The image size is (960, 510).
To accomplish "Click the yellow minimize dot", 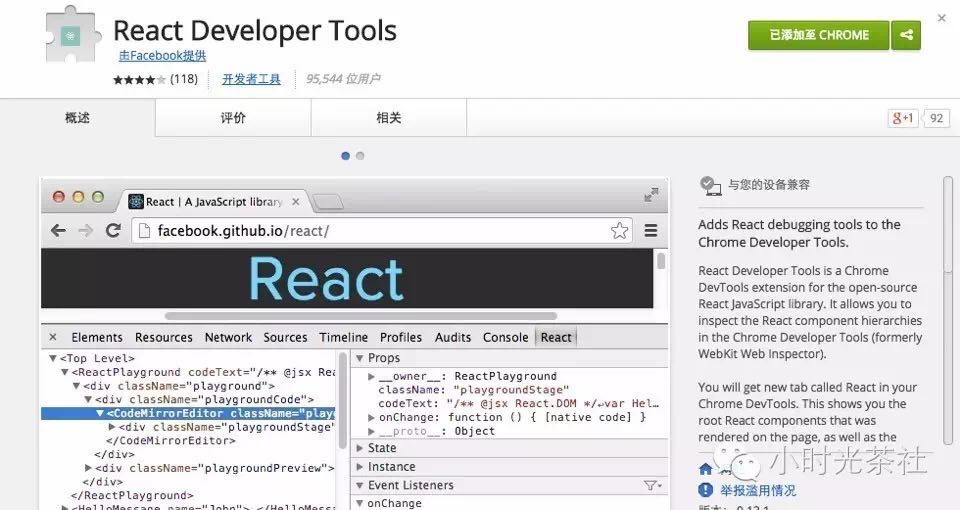I will tap(78, 197).
